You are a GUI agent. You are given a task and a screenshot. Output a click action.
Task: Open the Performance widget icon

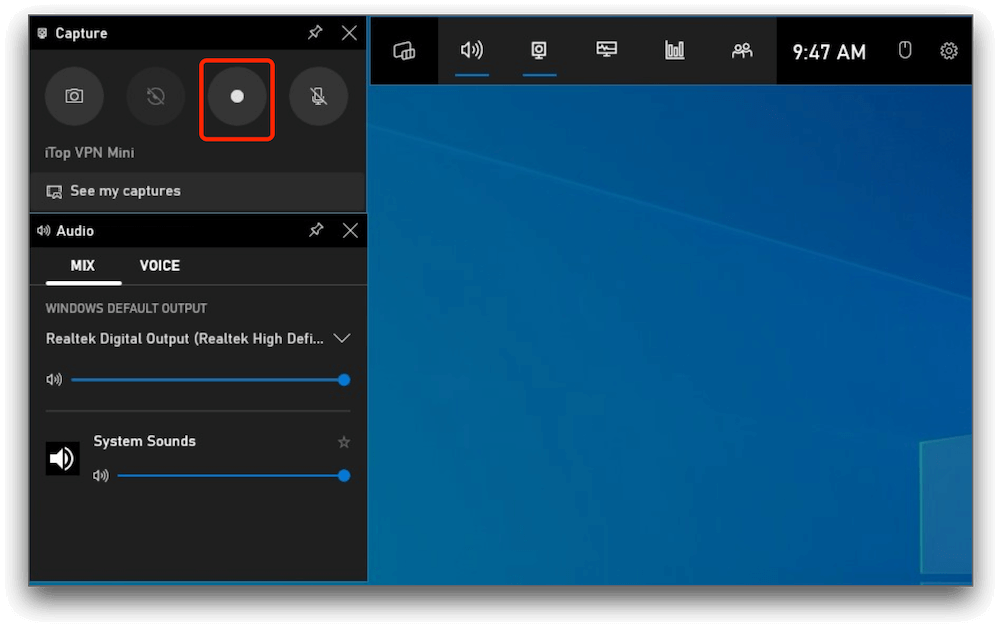pyautogui.click(x=607, y=51)
